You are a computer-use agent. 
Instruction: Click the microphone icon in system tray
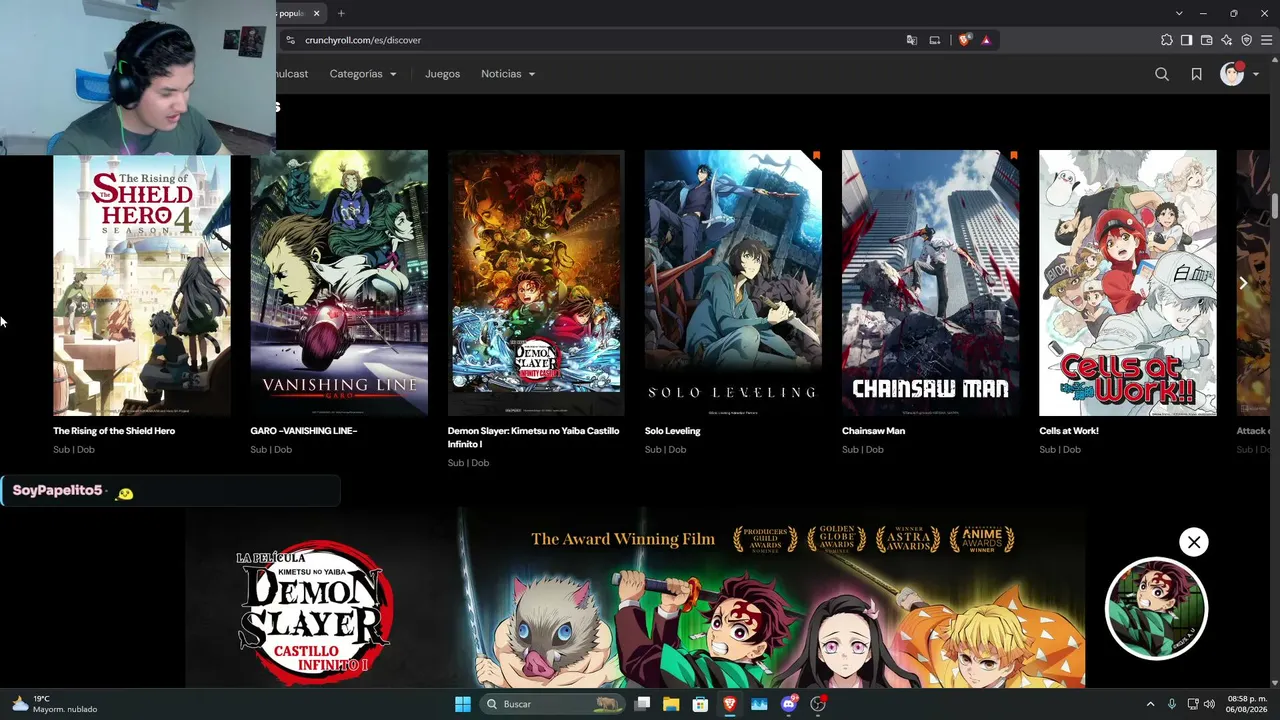pyautogui.click(x=1171, y=704)
